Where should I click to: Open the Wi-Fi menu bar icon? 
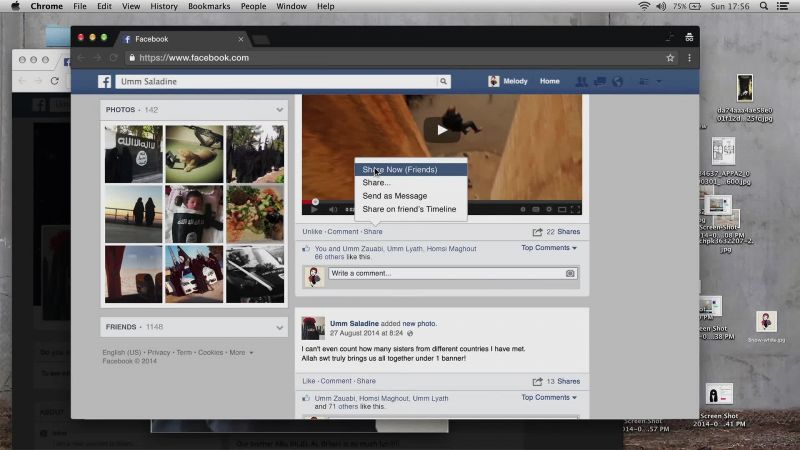coord(644,6)
